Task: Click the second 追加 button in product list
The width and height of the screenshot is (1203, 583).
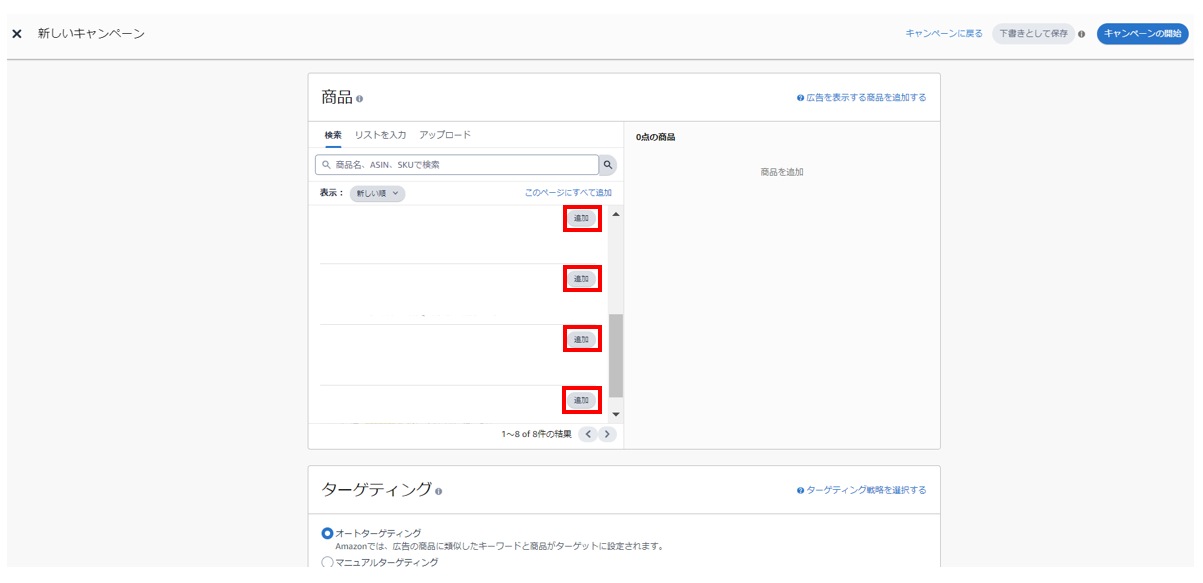Action: coord(581,278)
